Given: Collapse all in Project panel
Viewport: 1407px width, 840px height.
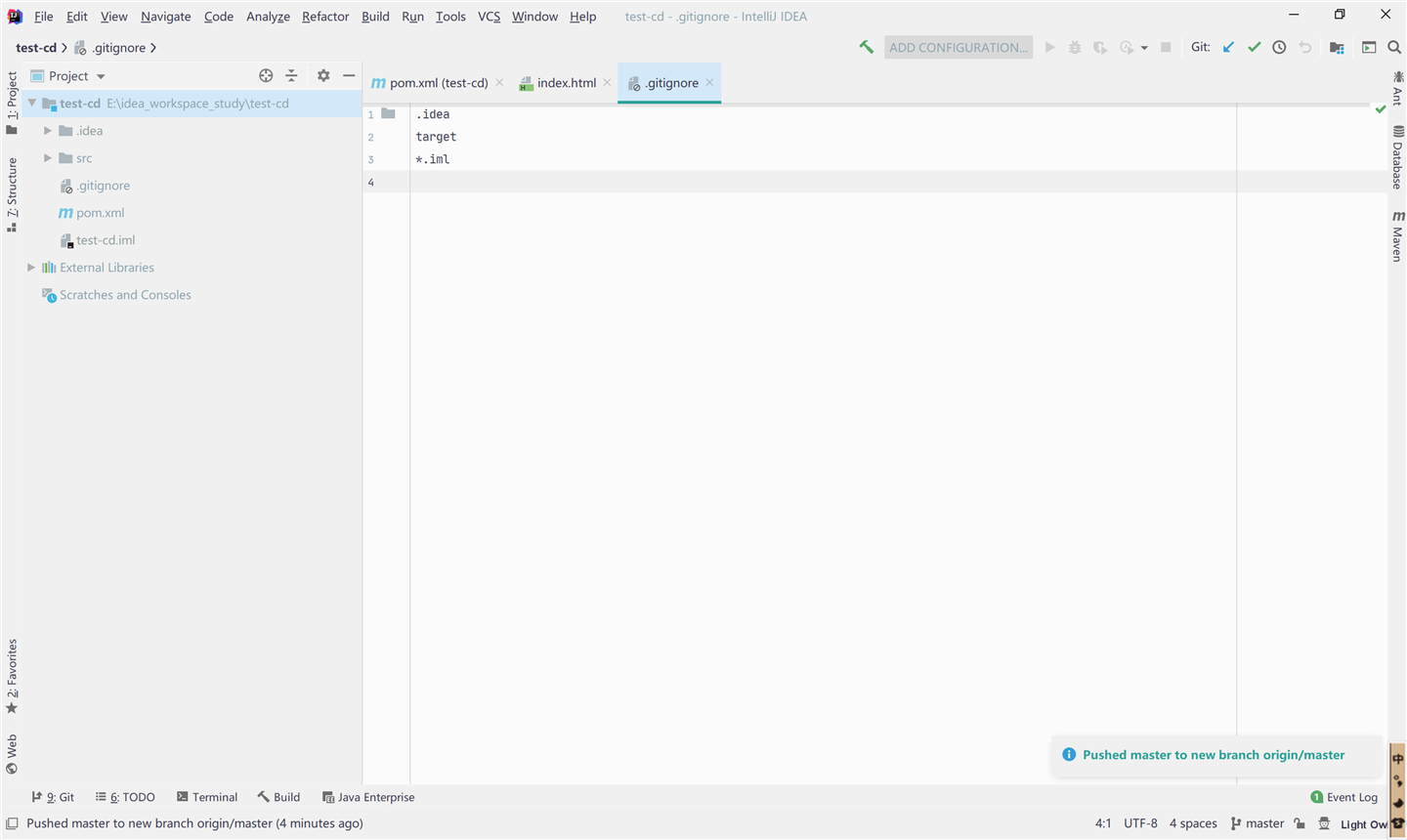Looking at the screenshot, I should 291,75.
